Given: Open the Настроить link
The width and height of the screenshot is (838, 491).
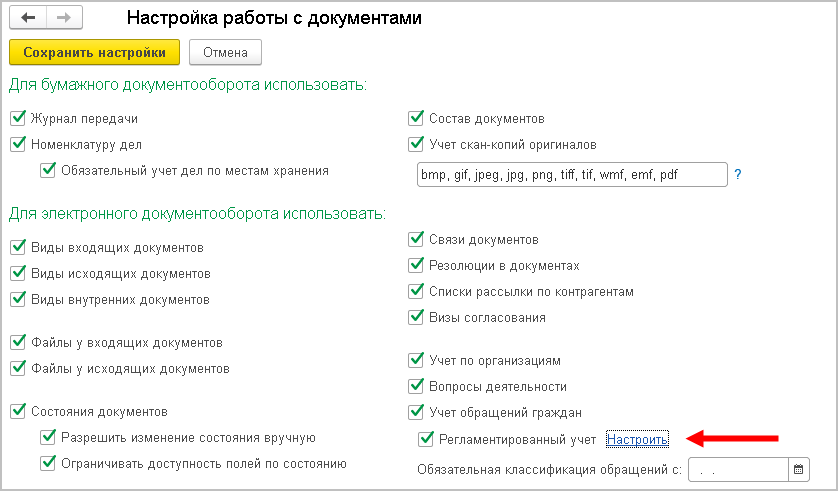Looking at the screenshot, I should 637,439.
